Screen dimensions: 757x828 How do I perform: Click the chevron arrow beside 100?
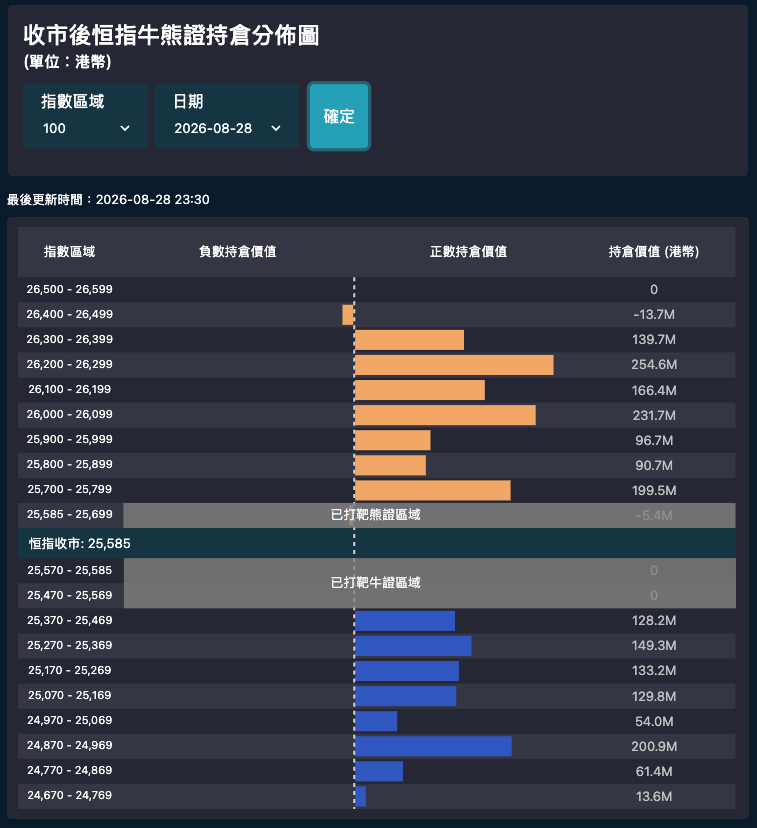pyautogui.click(x=125, y=128)
